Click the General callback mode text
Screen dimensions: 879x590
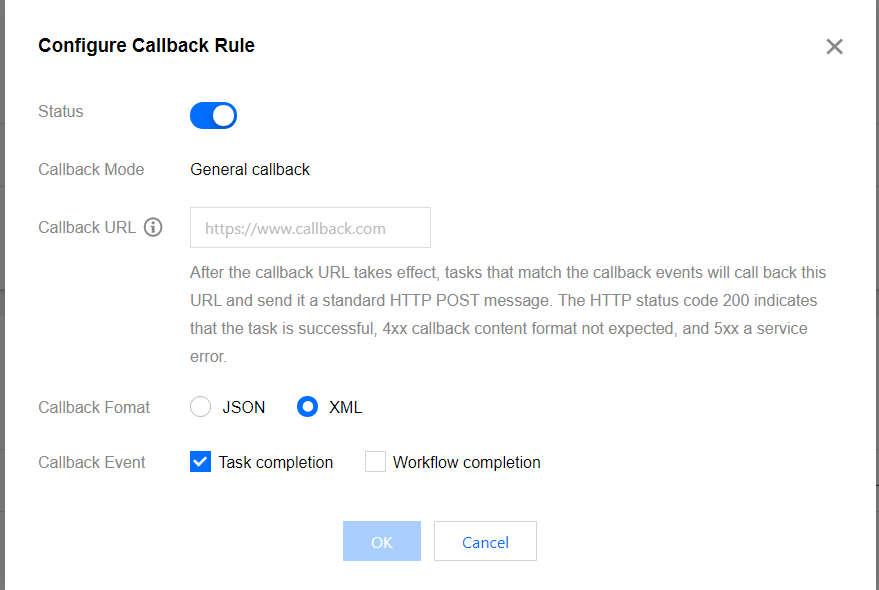click(250, 169)
